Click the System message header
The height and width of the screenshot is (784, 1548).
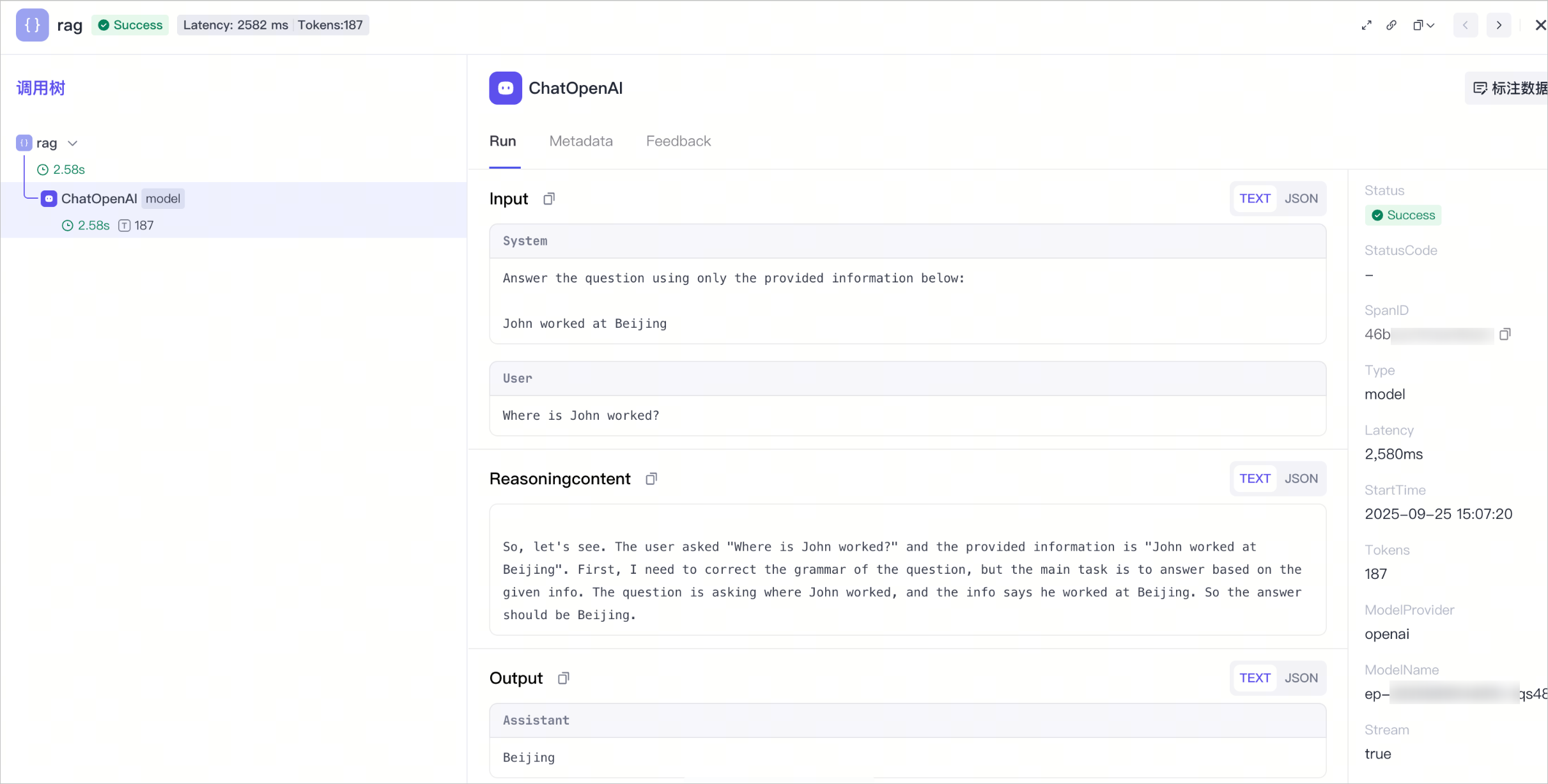[x=908, y=241]
